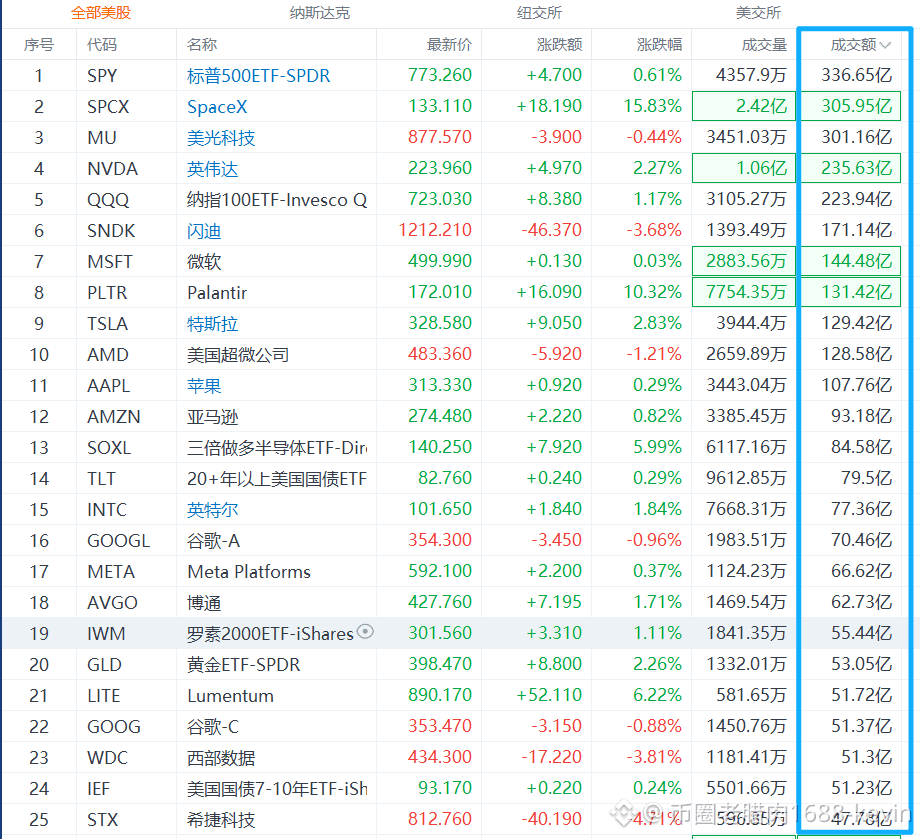Select the WDC ticker code
920x839 pixels.
click(x=107, y=758)
